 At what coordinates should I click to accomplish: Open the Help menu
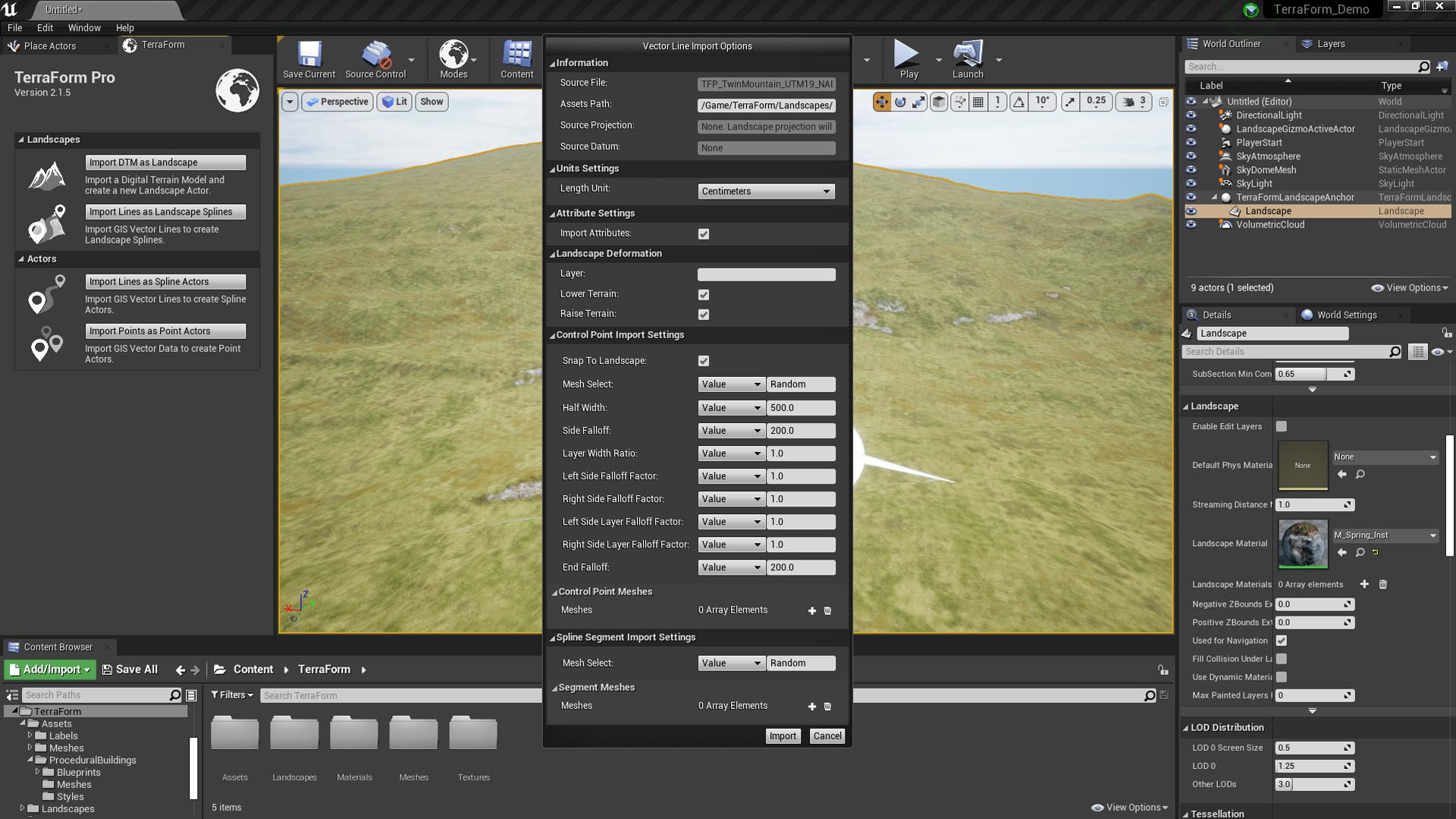point(125,27)
